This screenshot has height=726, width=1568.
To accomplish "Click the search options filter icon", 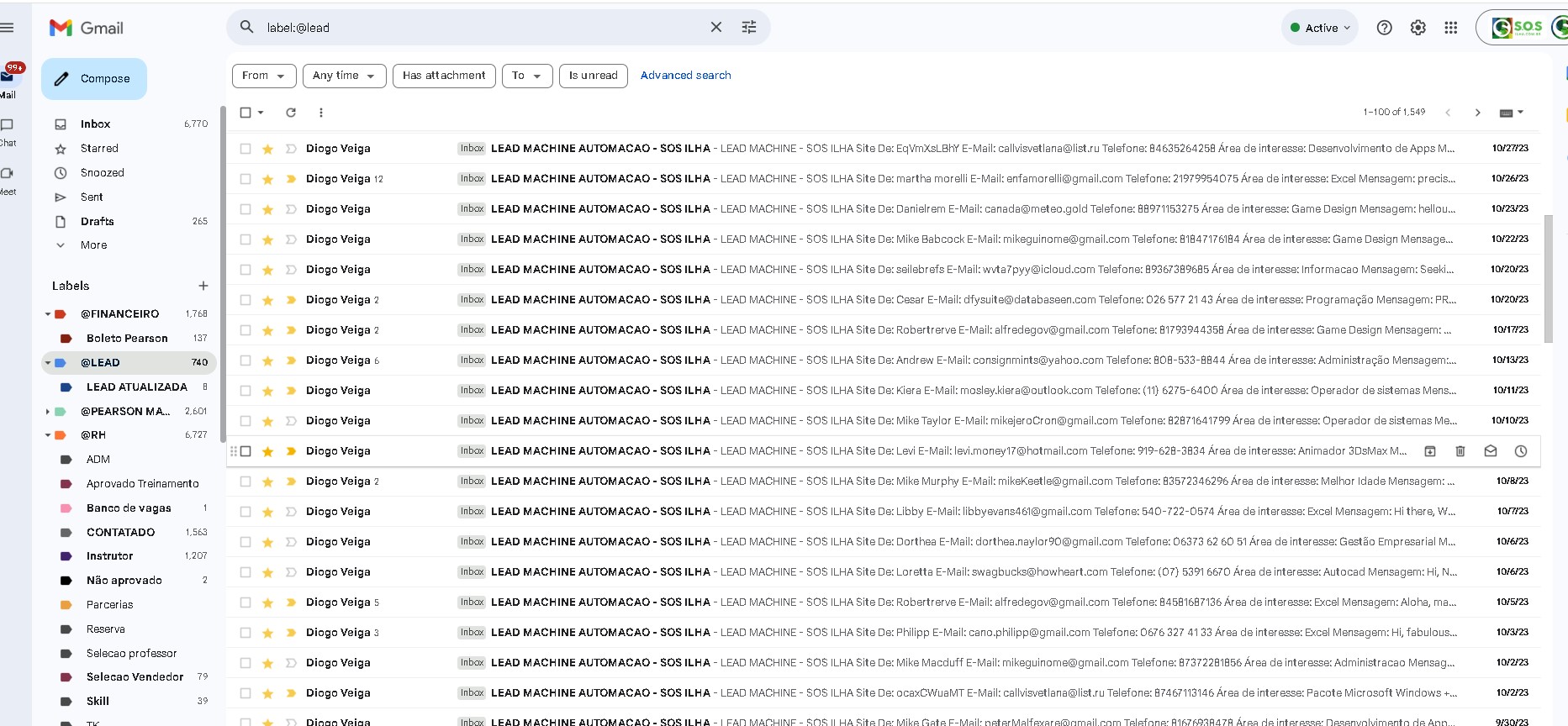I will pos(748,28).
